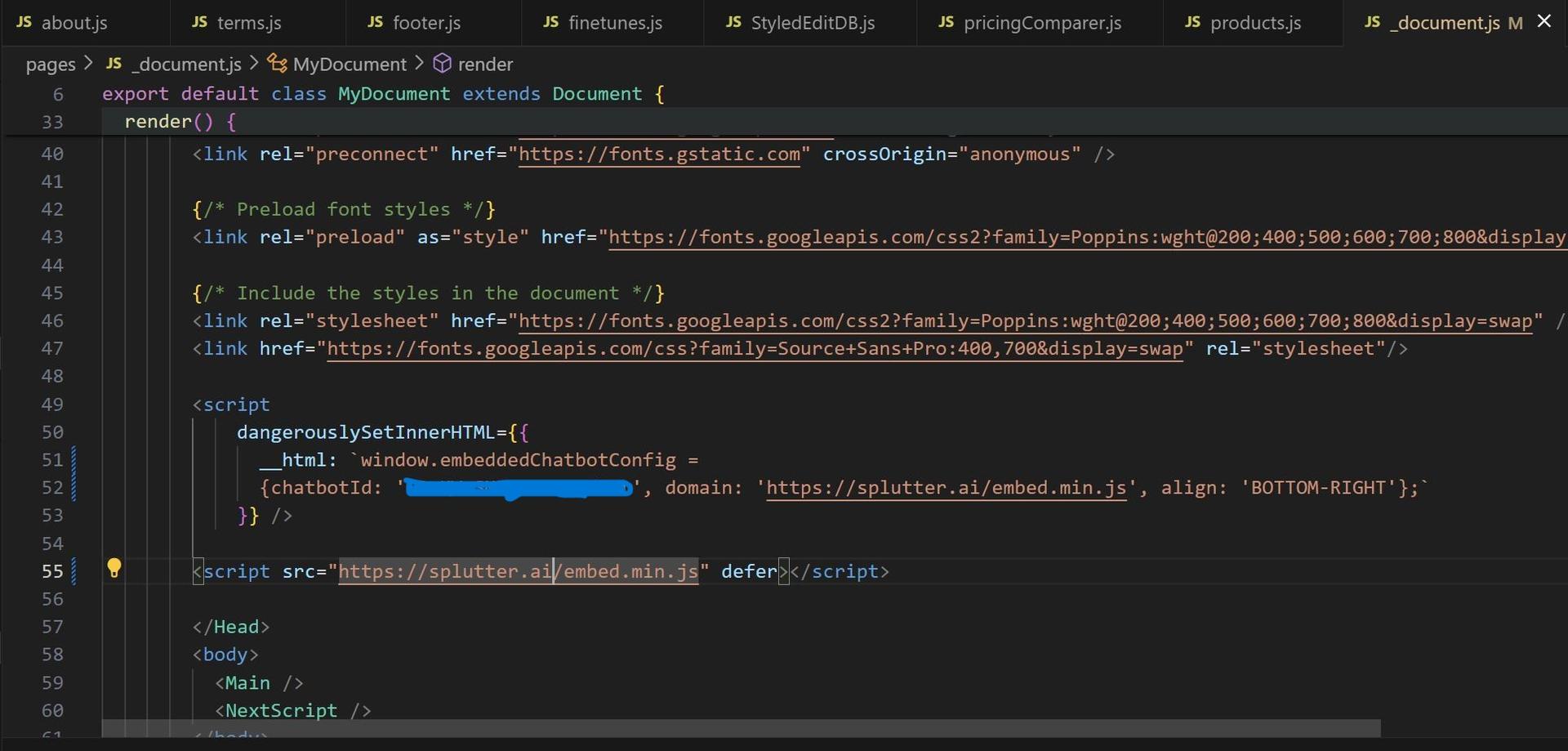Click the <Main /> element
This screenshot has width=1568, height=751.
point(259,682)
